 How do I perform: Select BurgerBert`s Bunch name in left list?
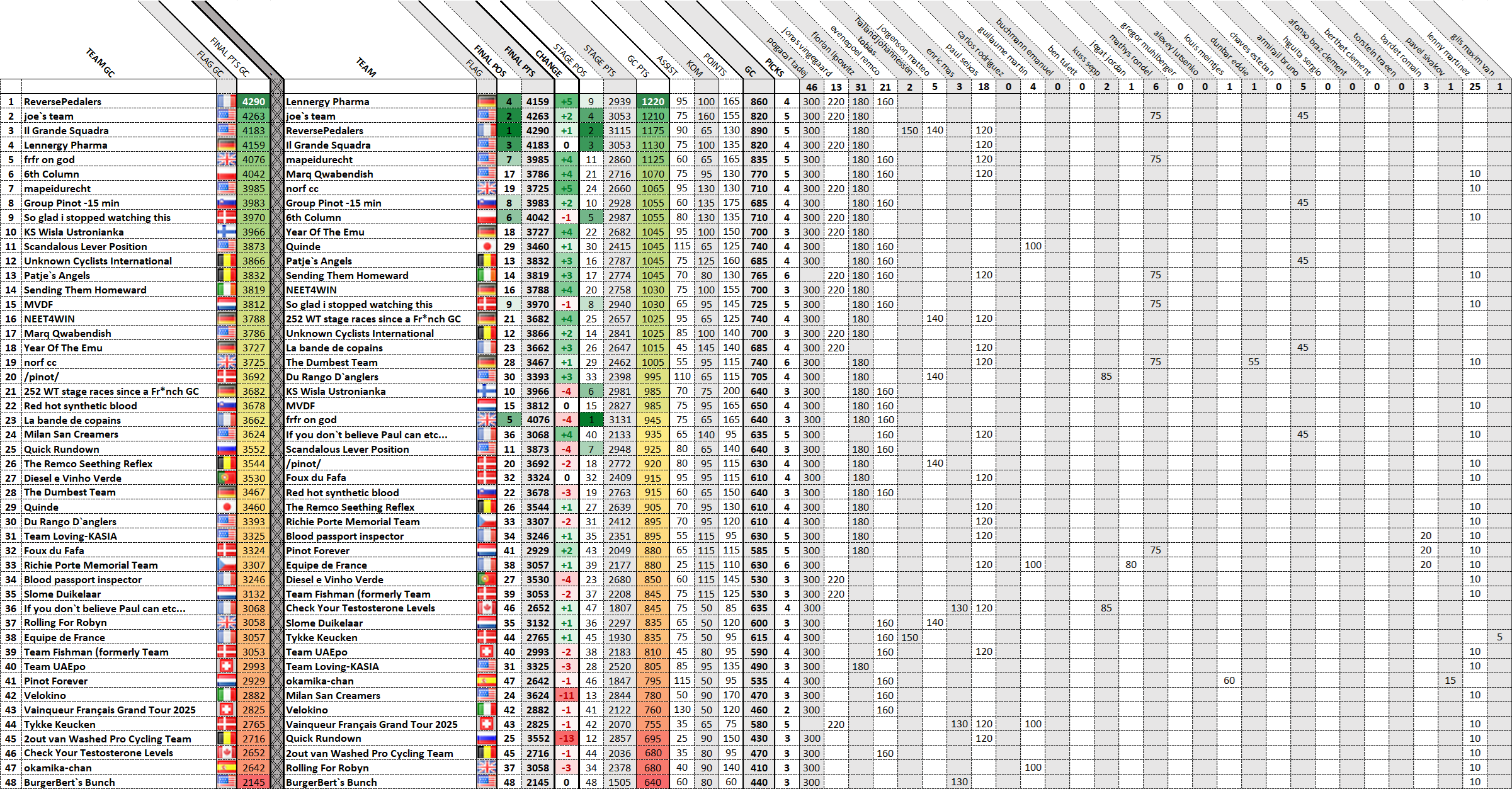[x=69, y=782]
